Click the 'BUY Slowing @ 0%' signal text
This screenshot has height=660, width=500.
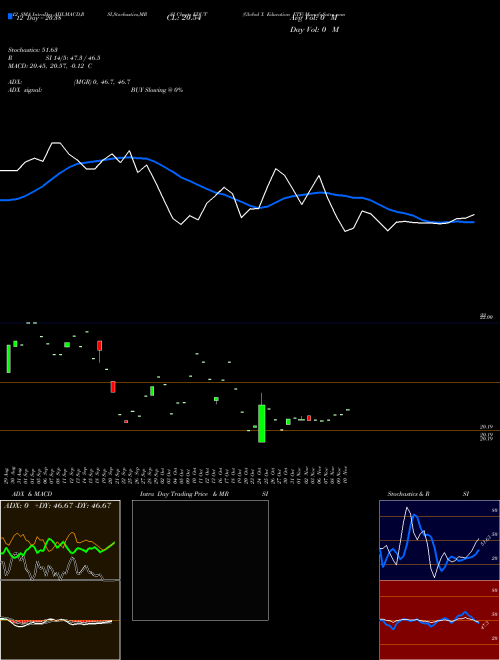pyautogui.click(x=157, y=90)
